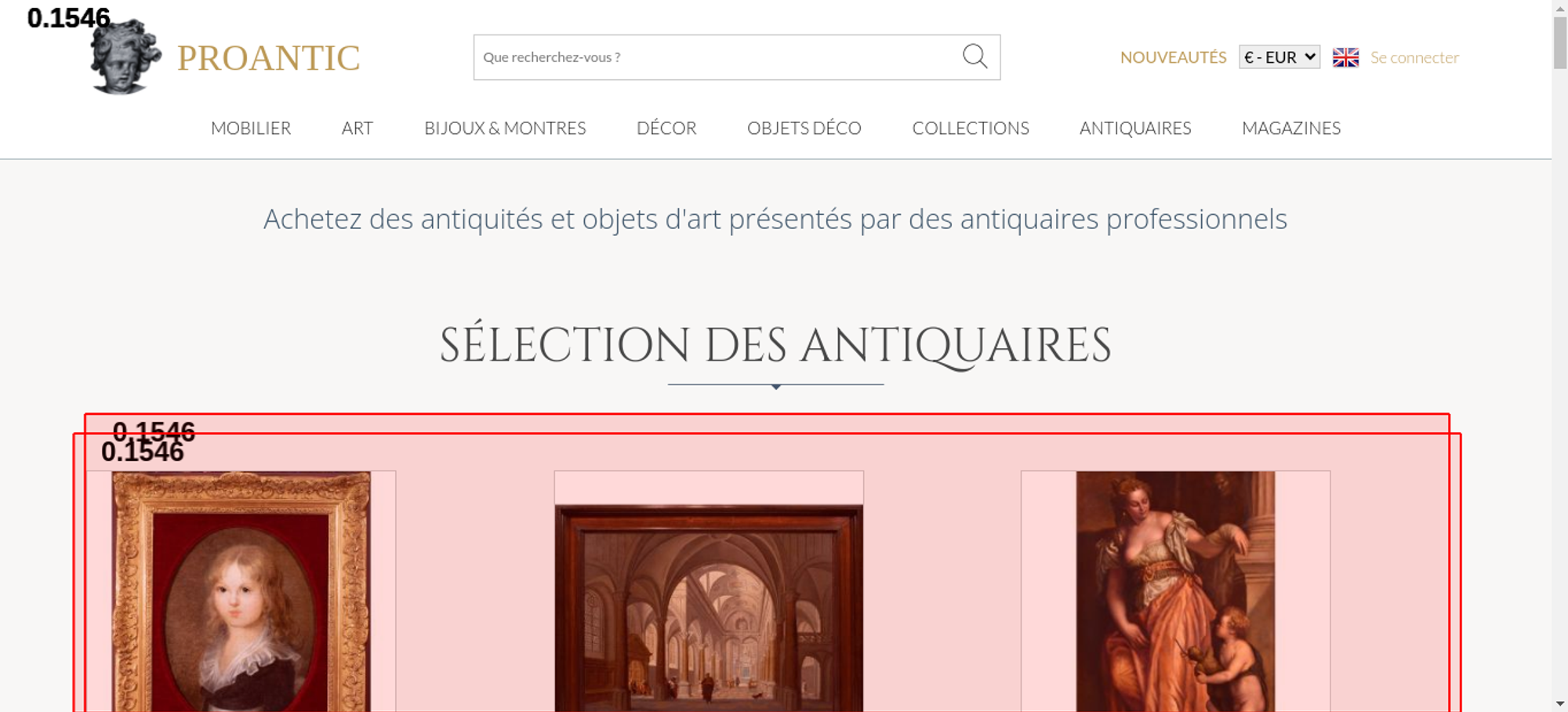Screen dimensions: 1568x712
Task: Click the page vertical scrollbar thumb
Action: [1560, 42]
